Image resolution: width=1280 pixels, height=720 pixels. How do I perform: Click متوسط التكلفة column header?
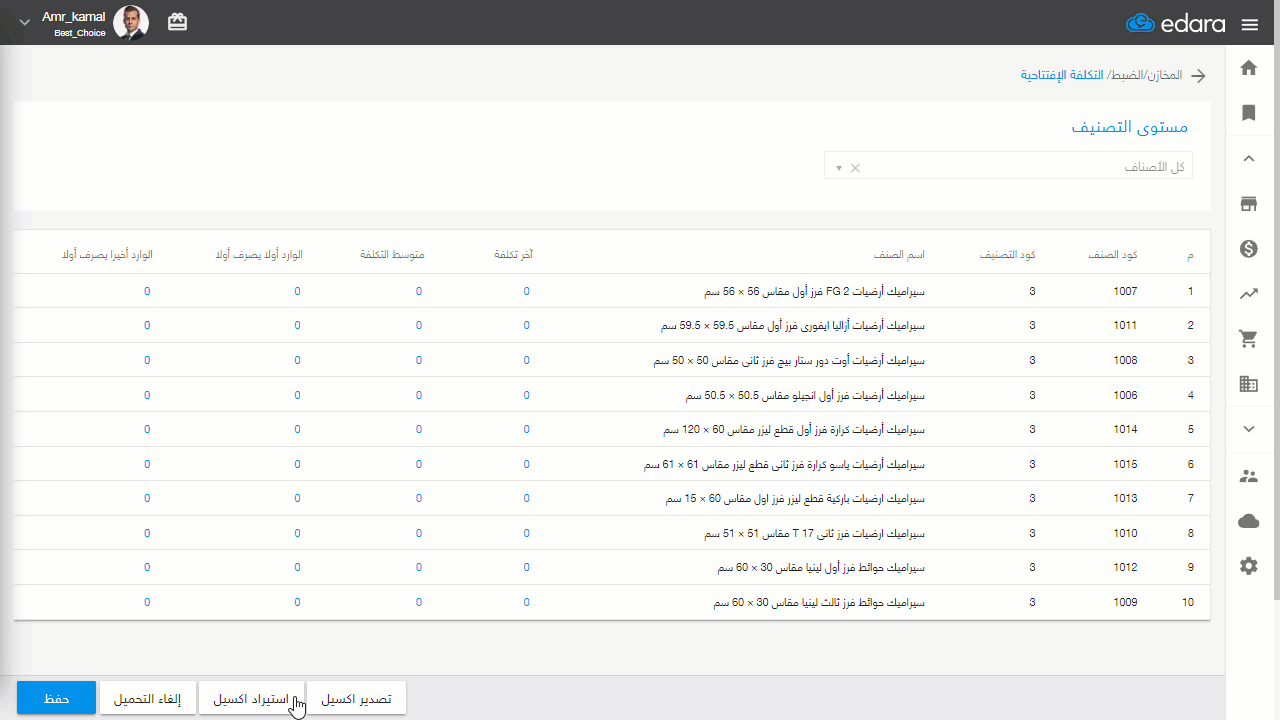[392, 255]
